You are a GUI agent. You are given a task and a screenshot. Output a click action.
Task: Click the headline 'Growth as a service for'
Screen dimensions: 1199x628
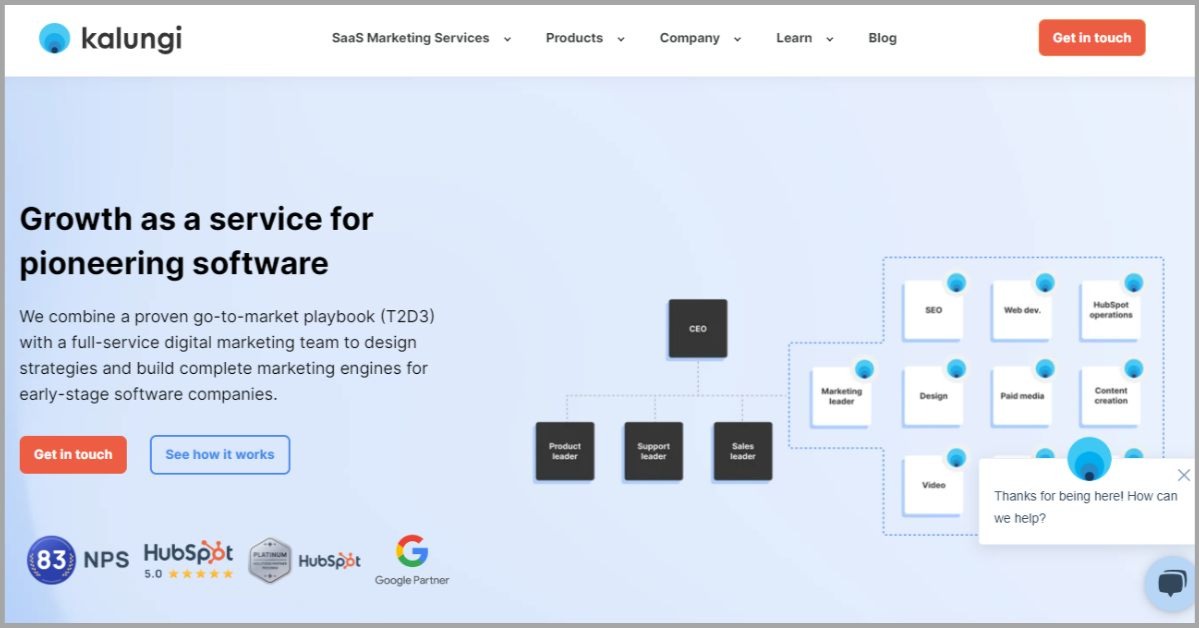[x=197, y=219]
